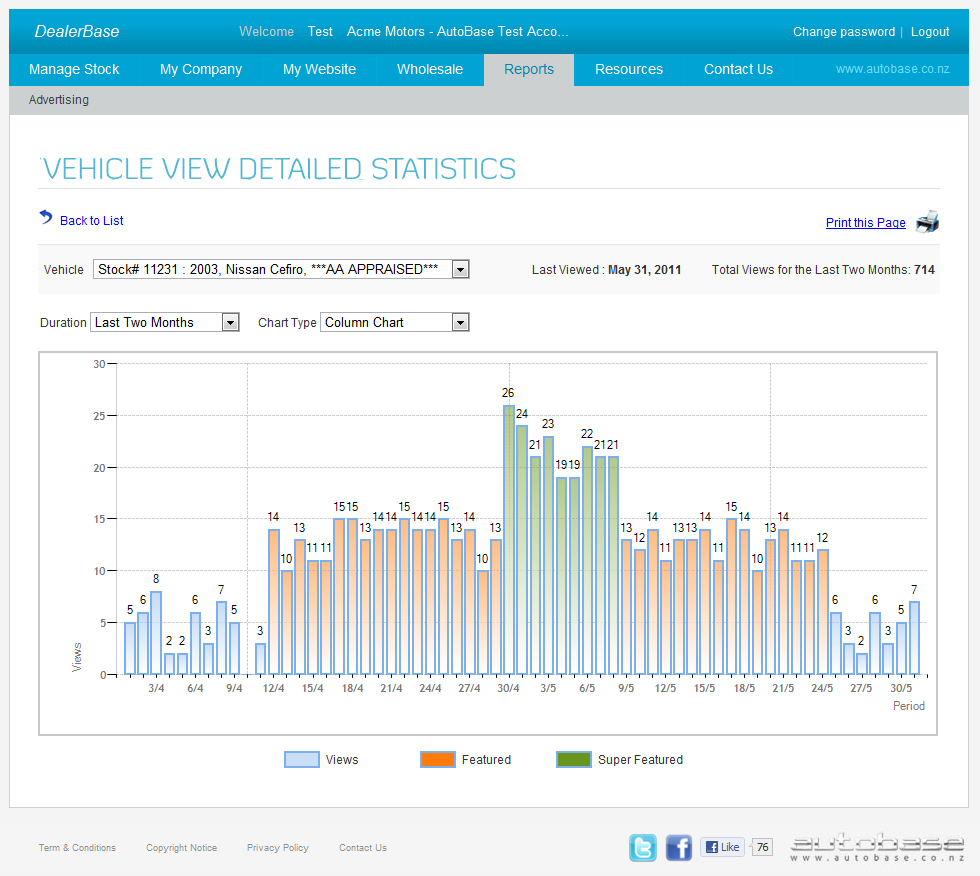Image resolution: width=980 pixels, height=876 pixels.
Task: Click the DealerBase logo in the header
Action: coord(77,31)
